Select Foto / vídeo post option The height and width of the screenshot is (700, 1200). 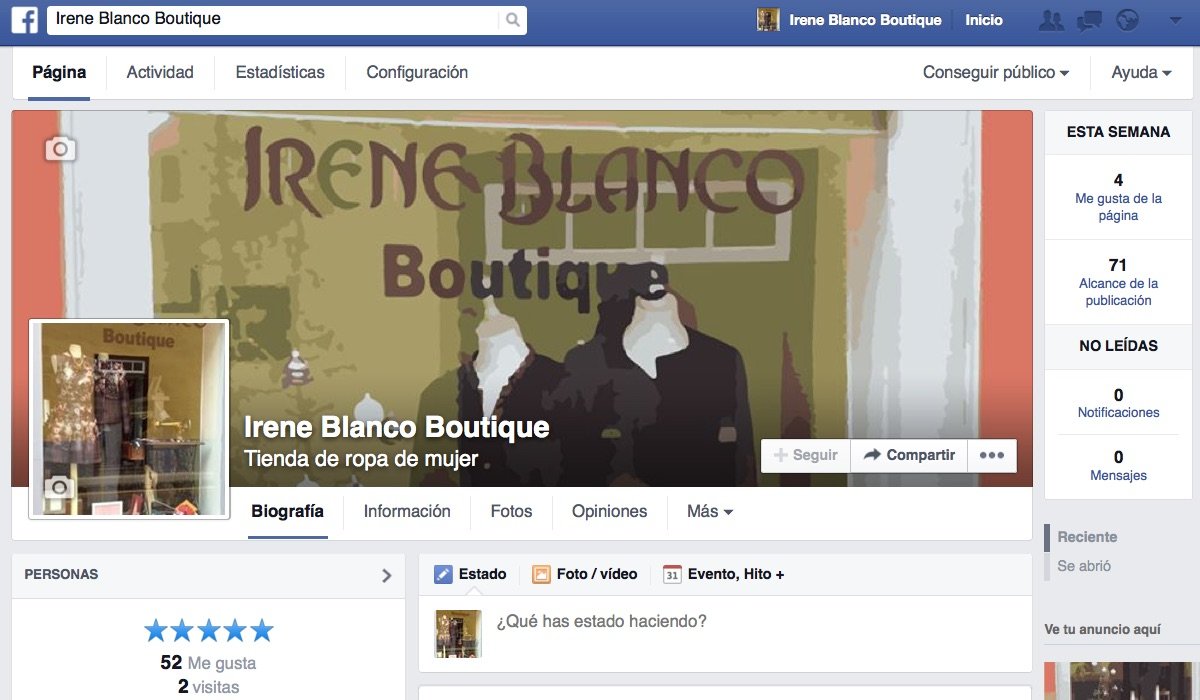coord(585,574)
